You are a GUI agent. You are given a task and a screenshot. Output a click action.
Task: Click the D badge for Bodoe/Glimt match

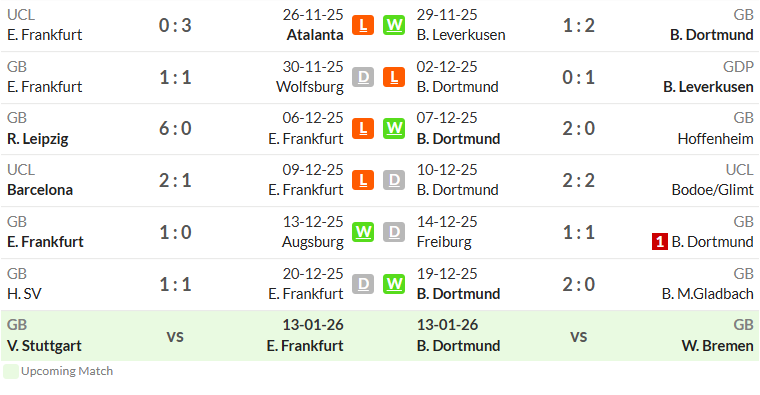click(394, 180)
